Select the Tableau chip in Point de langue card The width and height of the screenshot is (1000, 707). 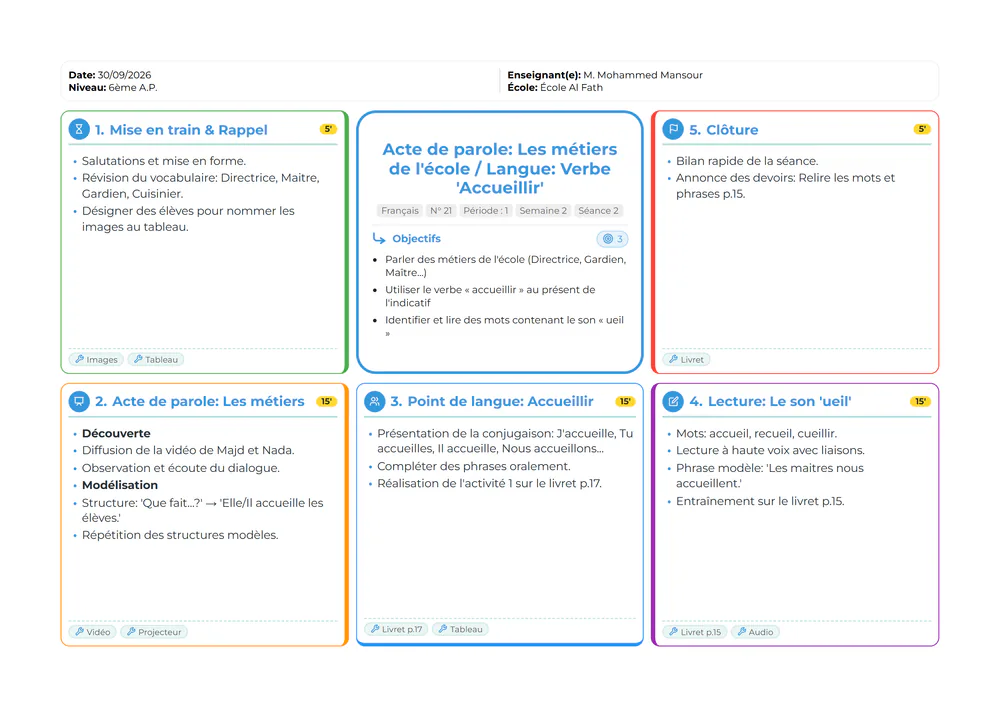tap(460, 629)
